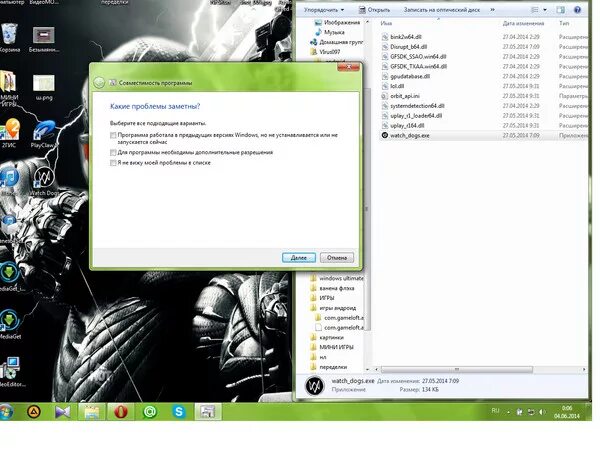The image size is (600, 450).
Task: Open Virus097 user folder in navigation pane
Action: [x=329, y=52]
